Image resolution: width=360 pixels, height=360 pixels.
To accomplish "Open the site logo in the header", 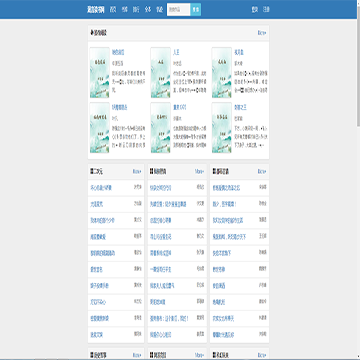I will [x=96, y=10].
